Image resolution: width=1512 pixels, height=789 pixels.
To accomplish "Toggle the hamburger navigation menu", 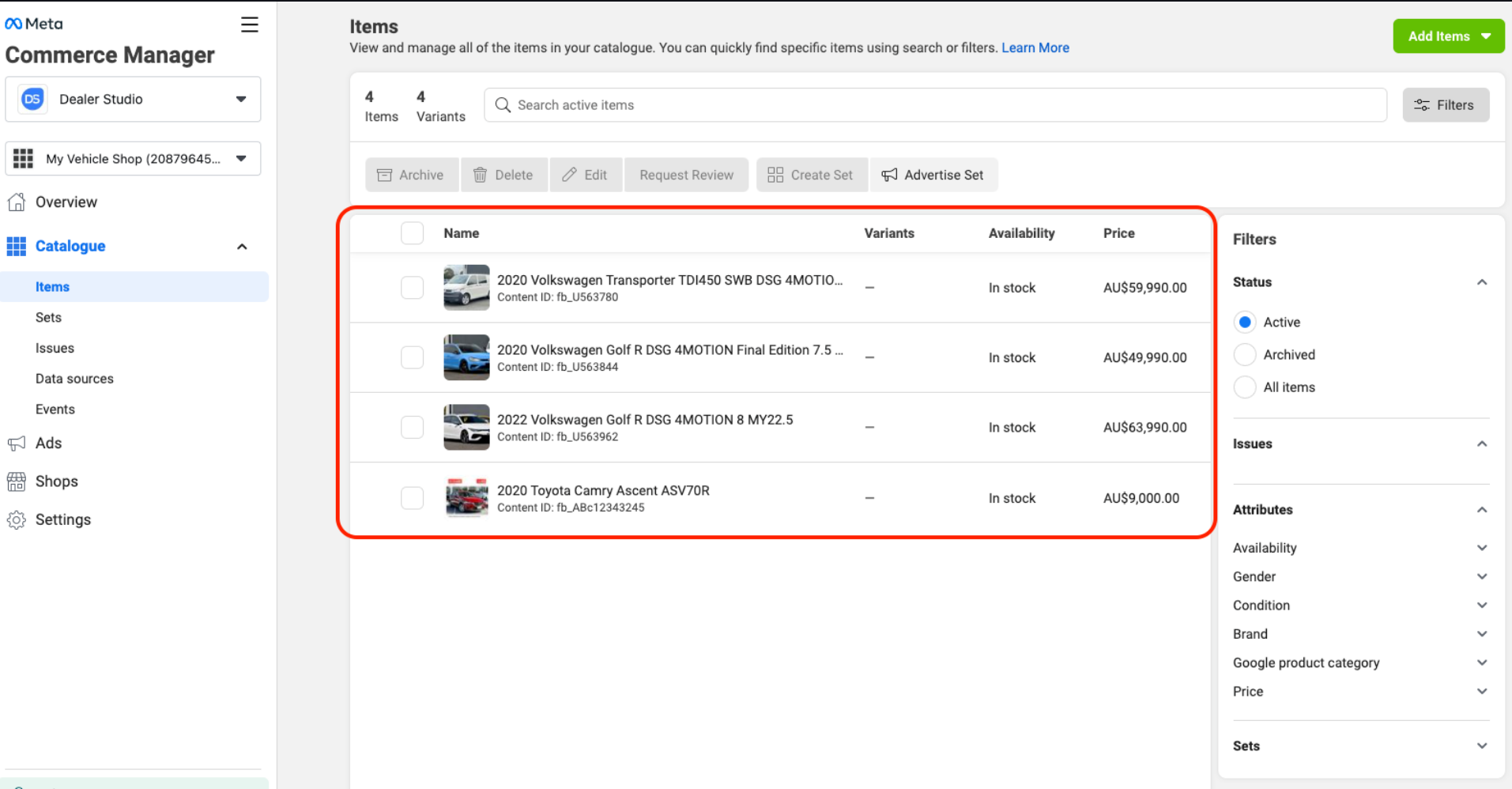I will [250, 25].
